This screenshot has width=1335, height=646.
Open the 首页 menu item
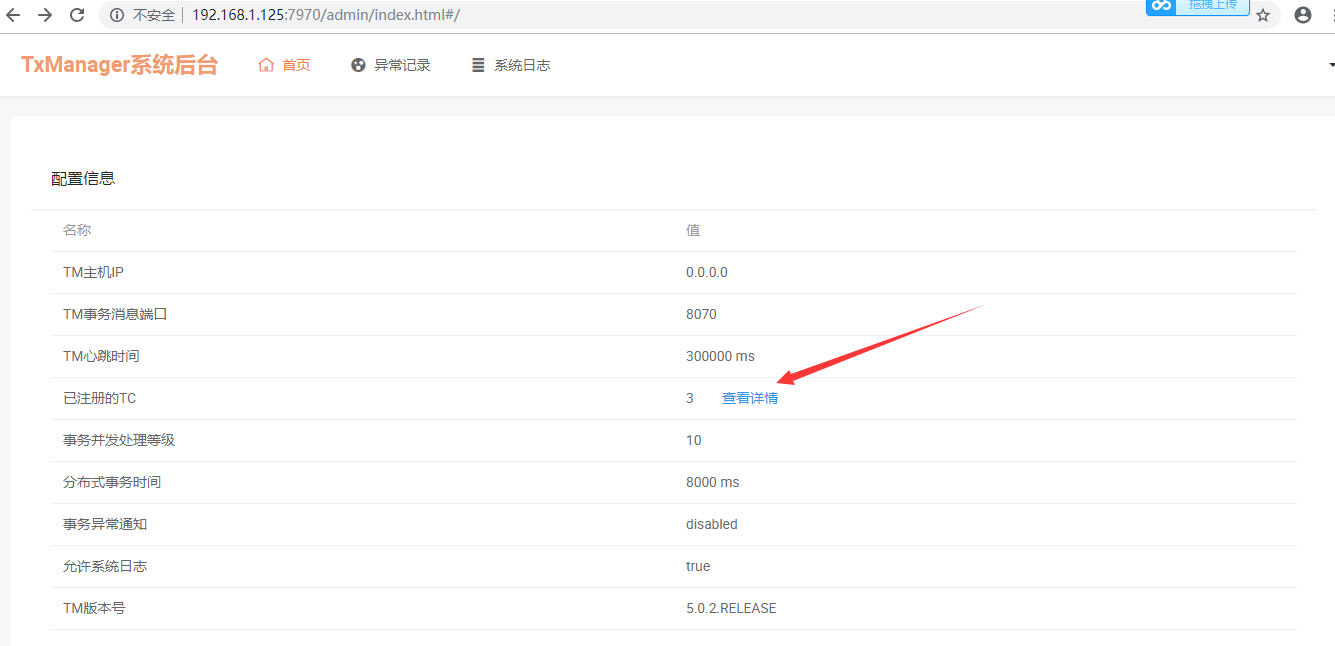tap(296, 65)
